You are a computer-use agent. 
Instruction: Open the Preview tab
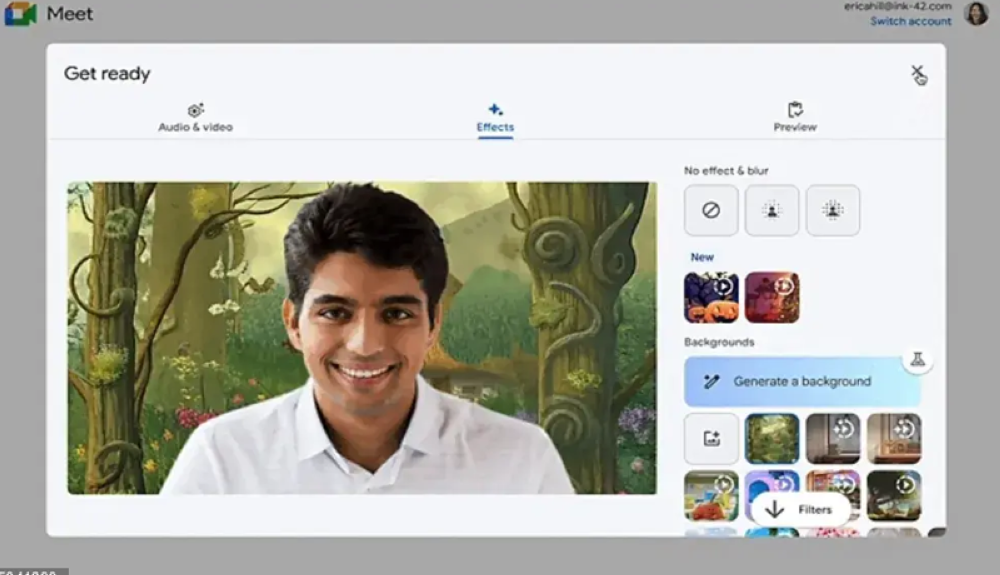pos(795,117)
